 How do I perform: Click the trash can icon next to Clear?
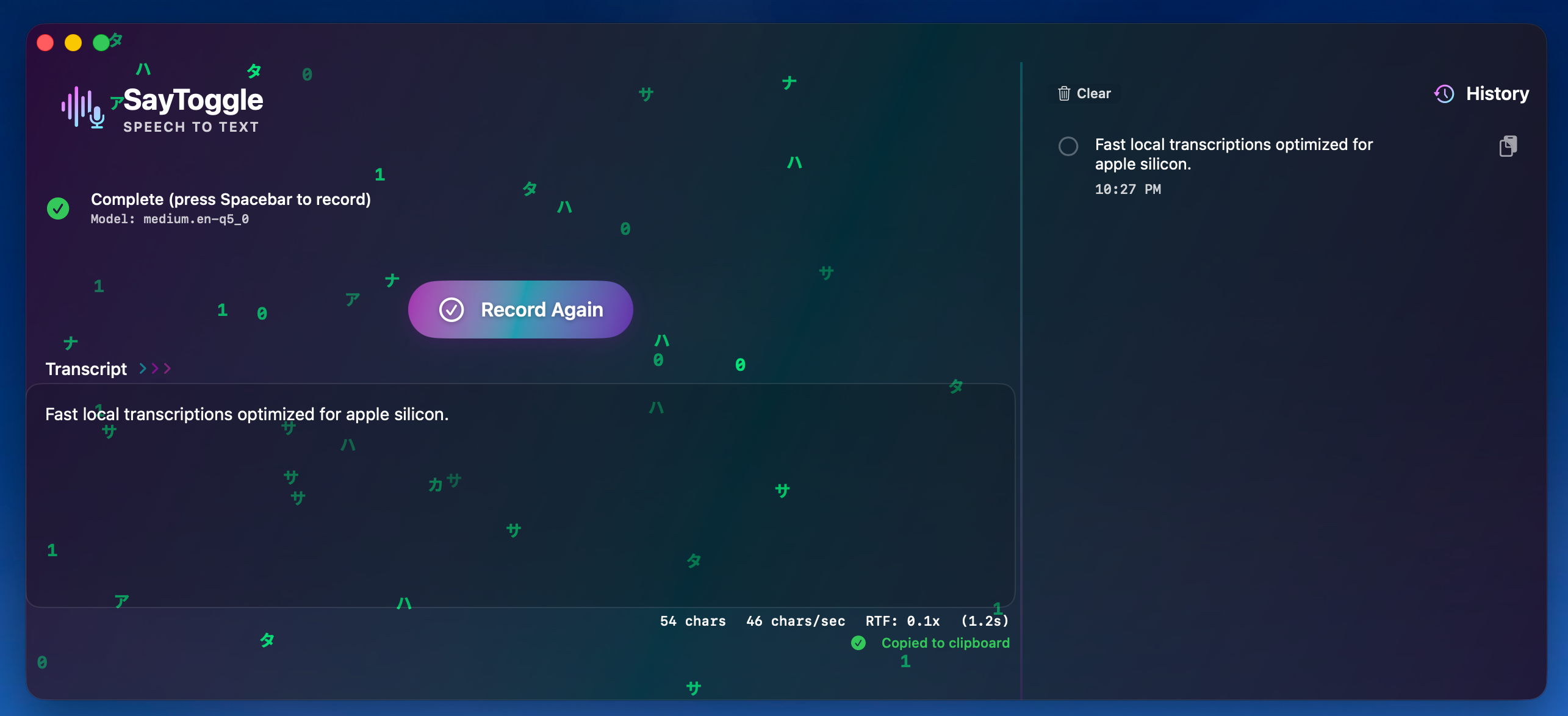(x=1064, y=93)
